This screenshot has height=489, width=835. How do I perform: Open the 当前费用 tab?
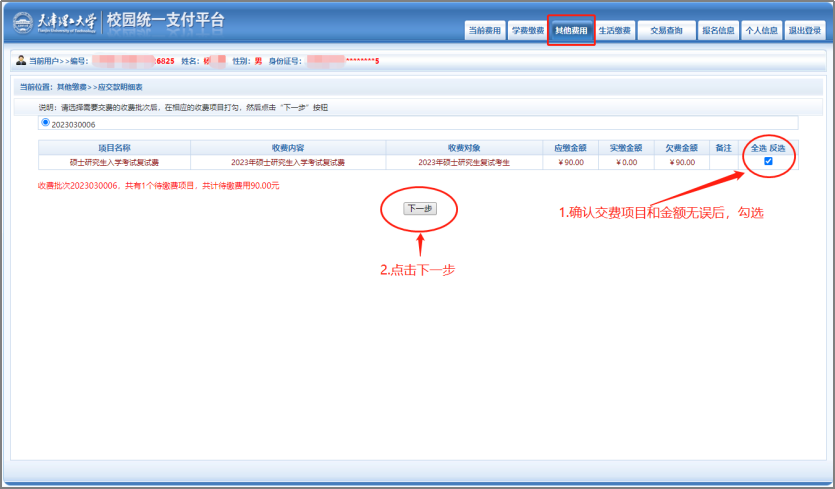484,30
